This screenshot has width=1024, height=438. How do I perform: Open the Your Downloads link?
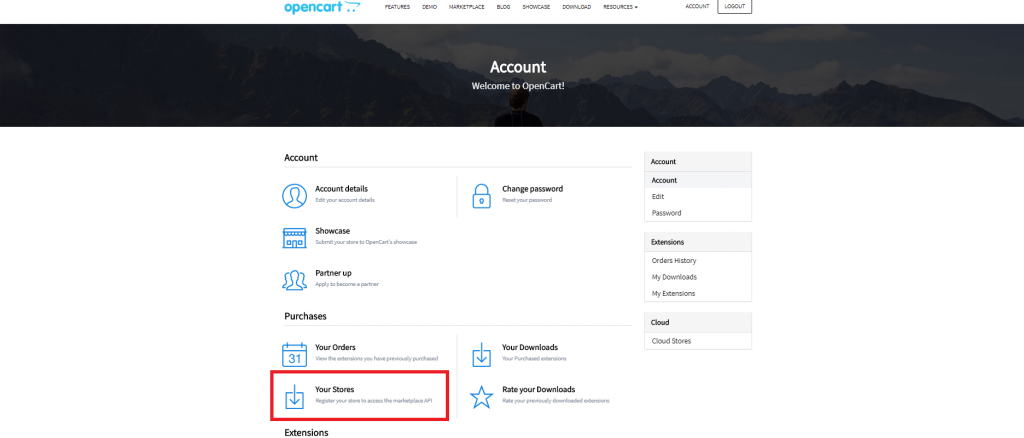point(530,347)
